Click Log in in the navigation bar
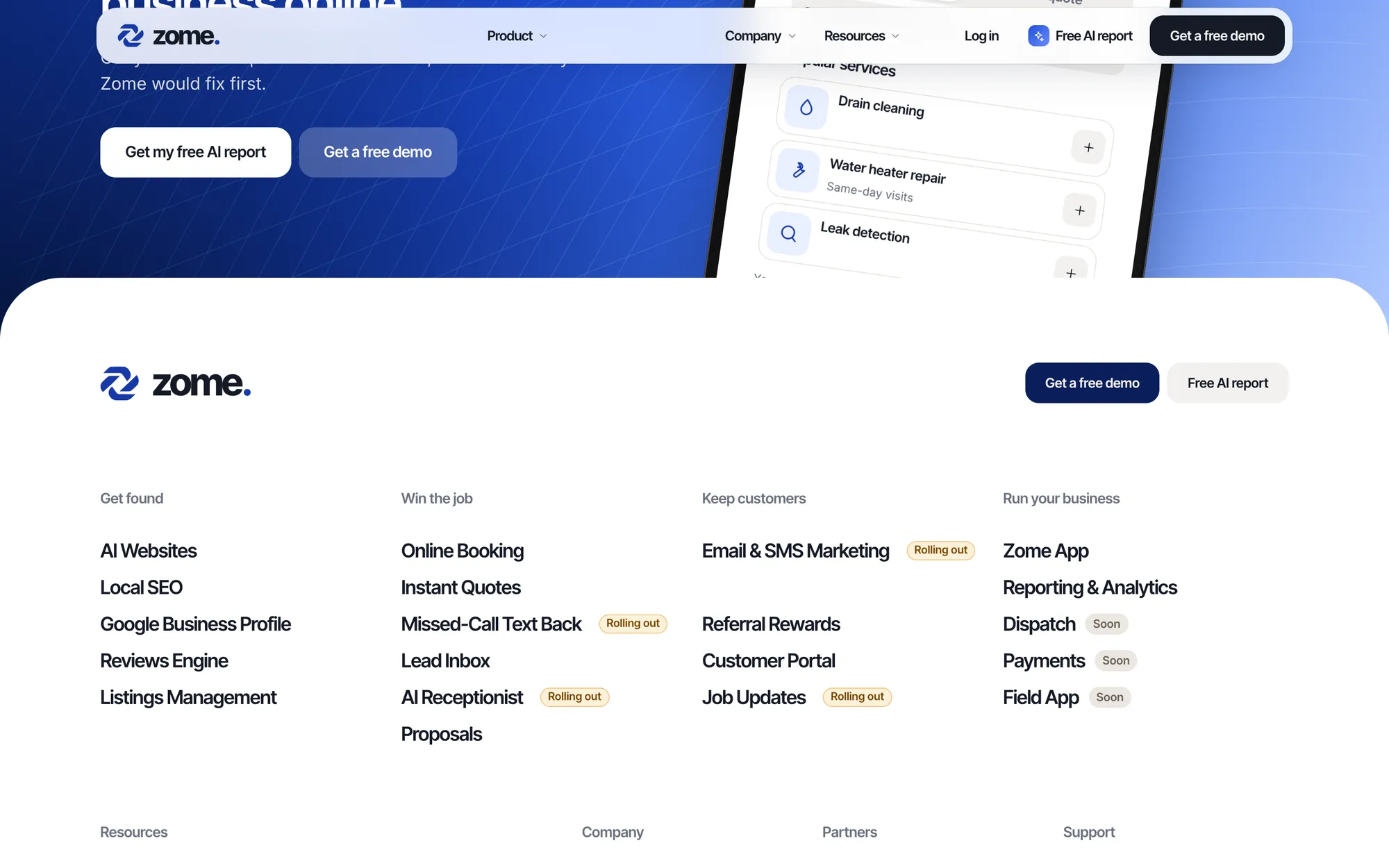Viewport: 1389px width, 868px height. click(x=981, y=36)
